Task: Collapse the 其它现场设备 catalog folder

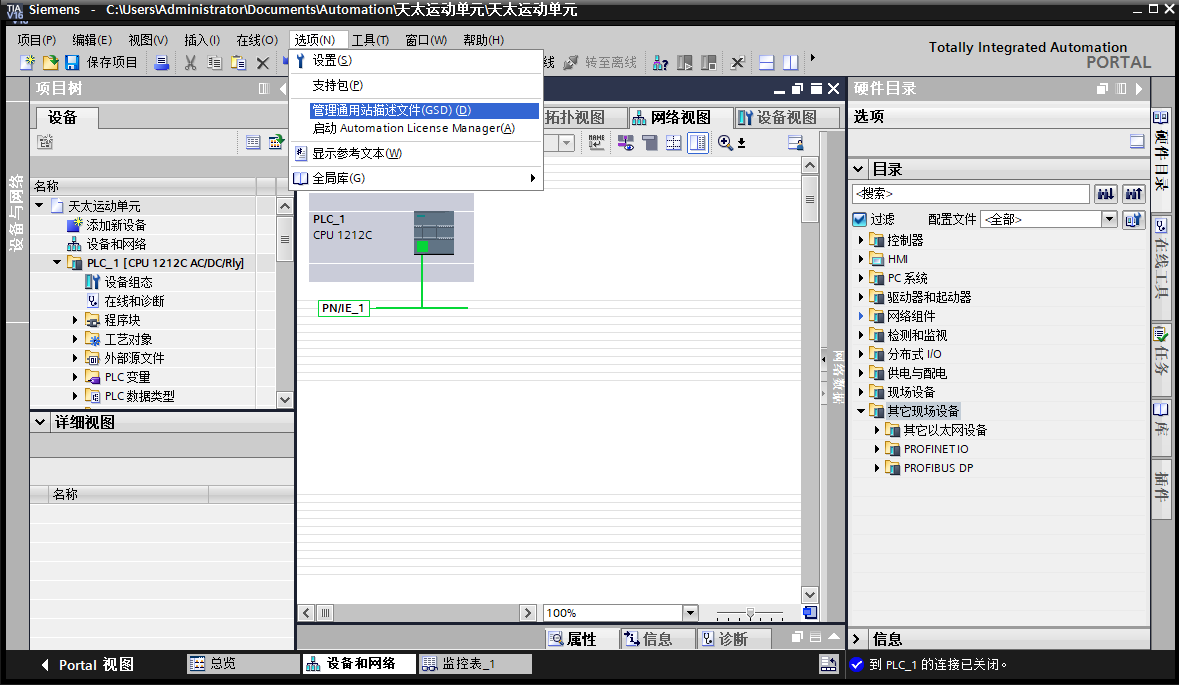Action: (x=861, y=411)
